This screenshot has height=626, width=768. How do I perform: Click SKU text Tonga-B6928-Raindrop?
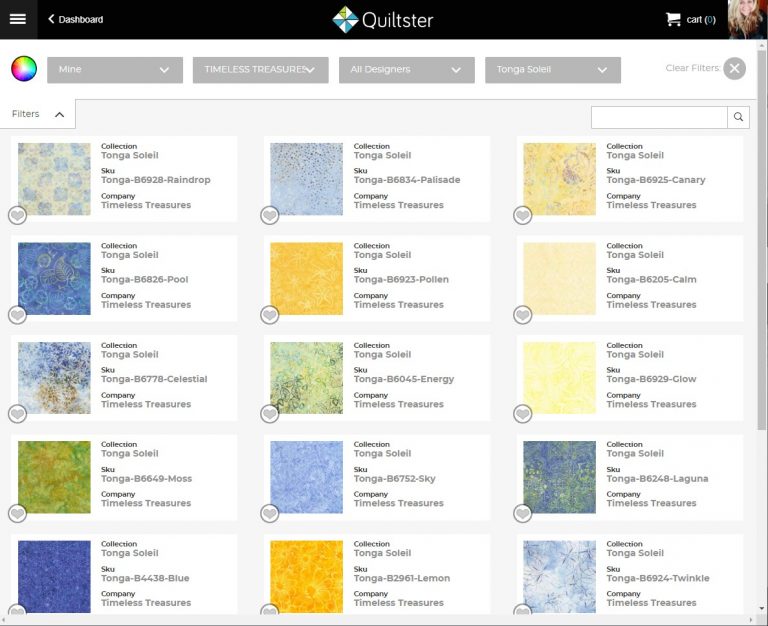(x=156, y=180)
